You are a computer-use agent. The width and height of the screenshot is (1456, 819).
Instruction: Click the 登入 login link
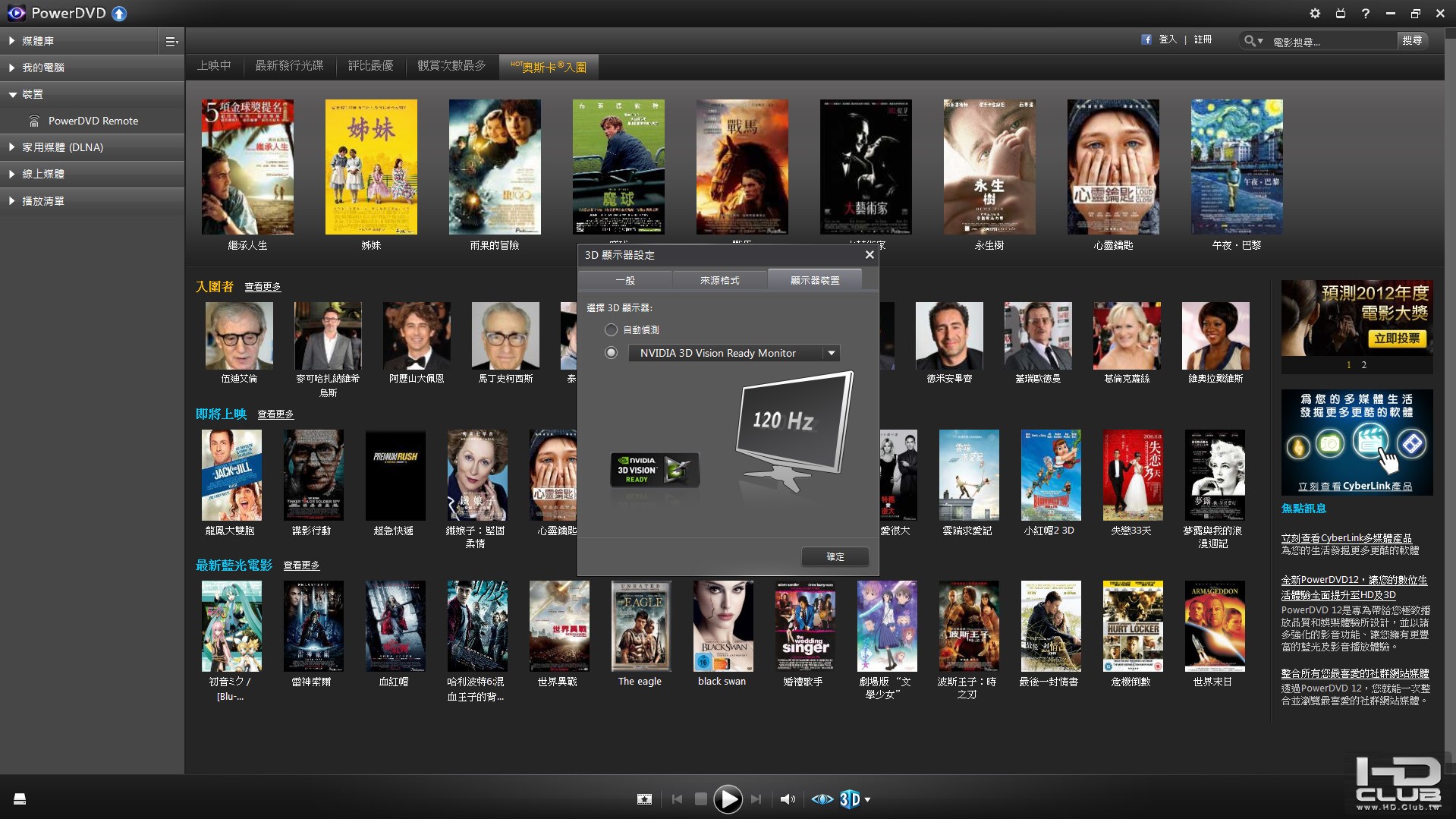pos(1168,39)
